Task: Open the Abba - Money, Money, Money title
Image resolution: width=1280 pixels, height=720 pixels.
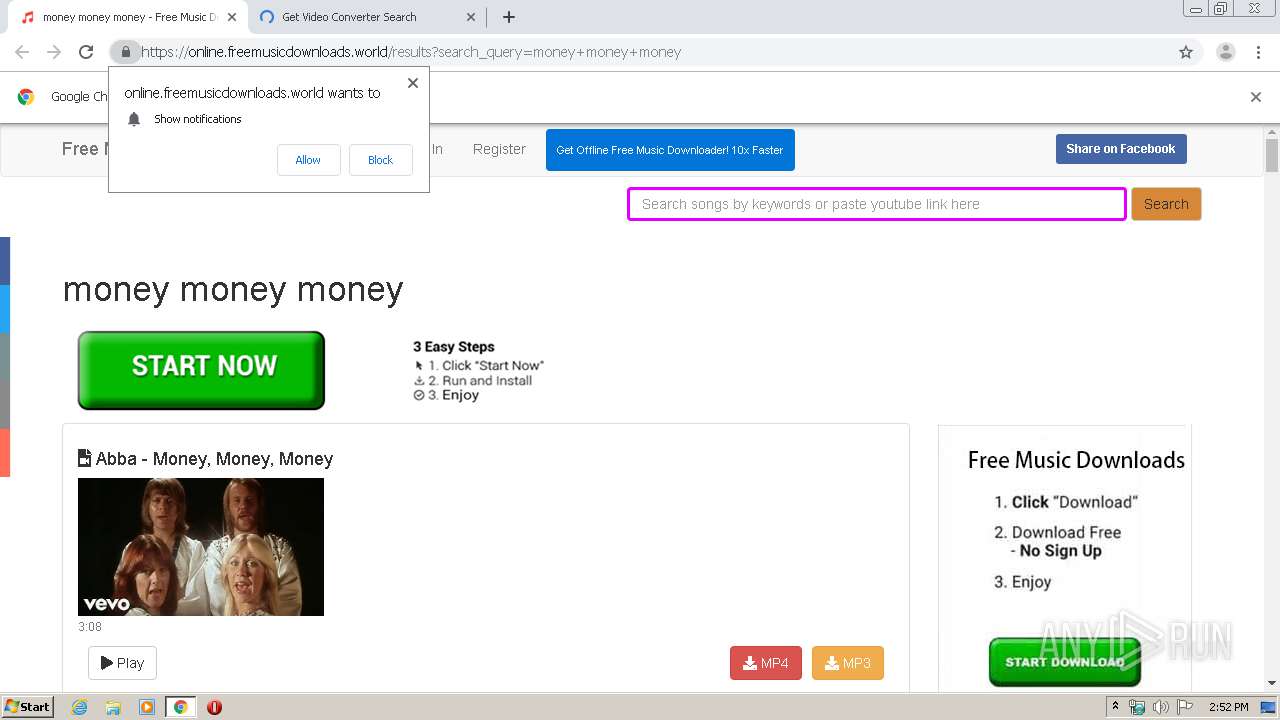Action: (x=214, y=459)
